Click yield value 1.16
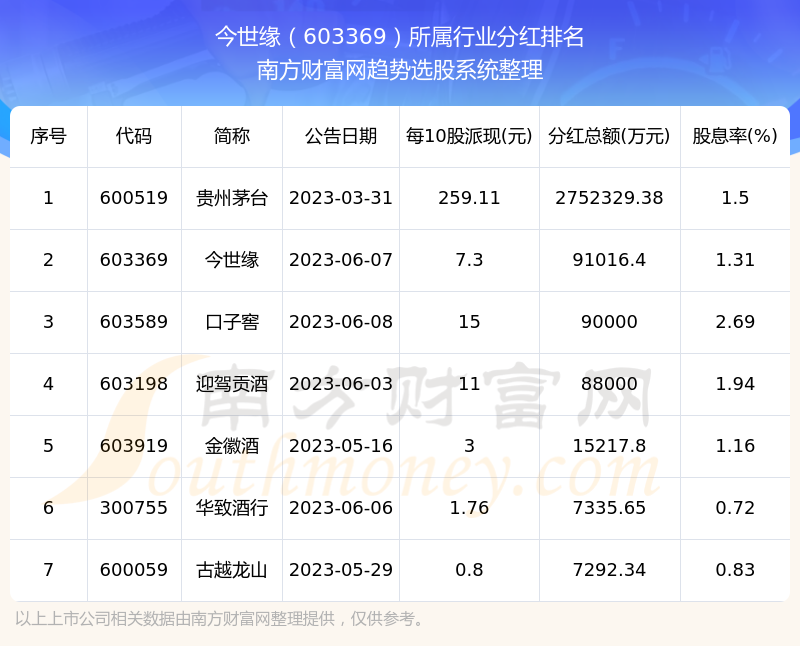Image resolution: width=800 pixels, height=668 pixels. 735,446
